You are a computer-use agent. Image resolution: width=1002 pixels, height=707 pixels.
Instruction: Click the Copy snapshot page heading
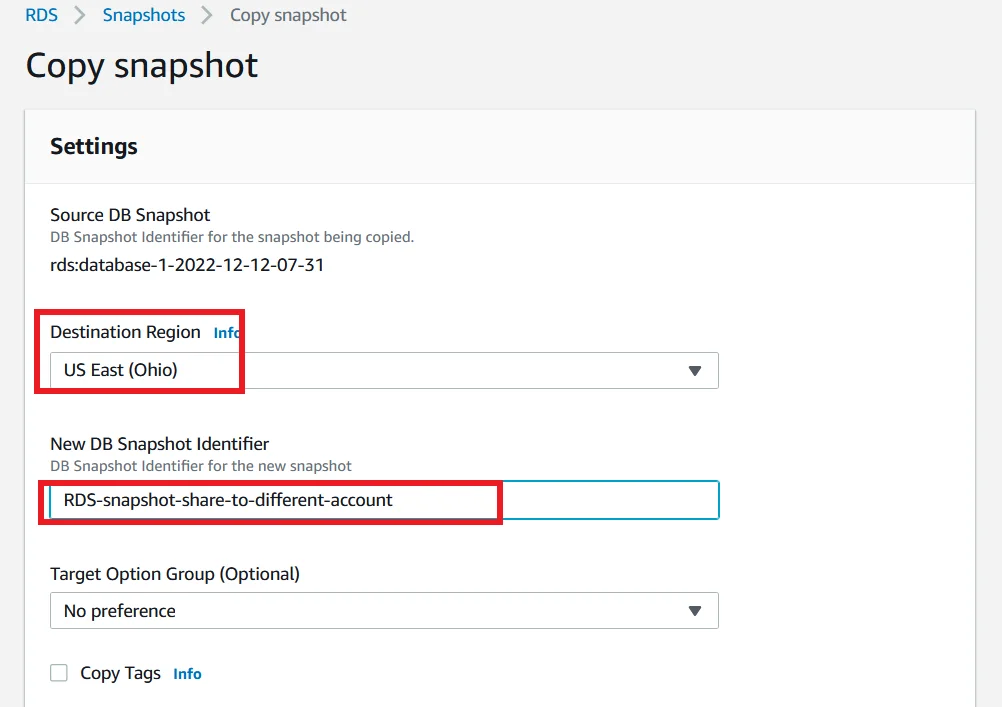142,66
